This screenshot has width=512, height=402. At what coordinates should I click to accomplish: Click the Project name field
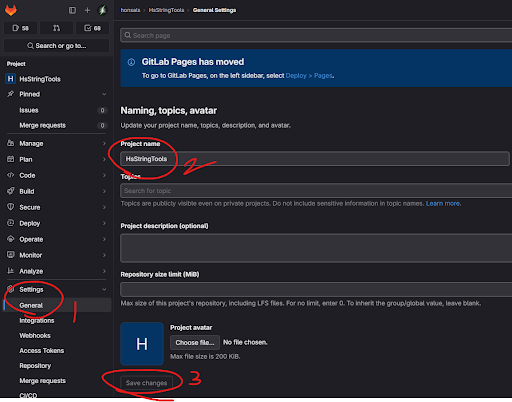pos(315,159)
